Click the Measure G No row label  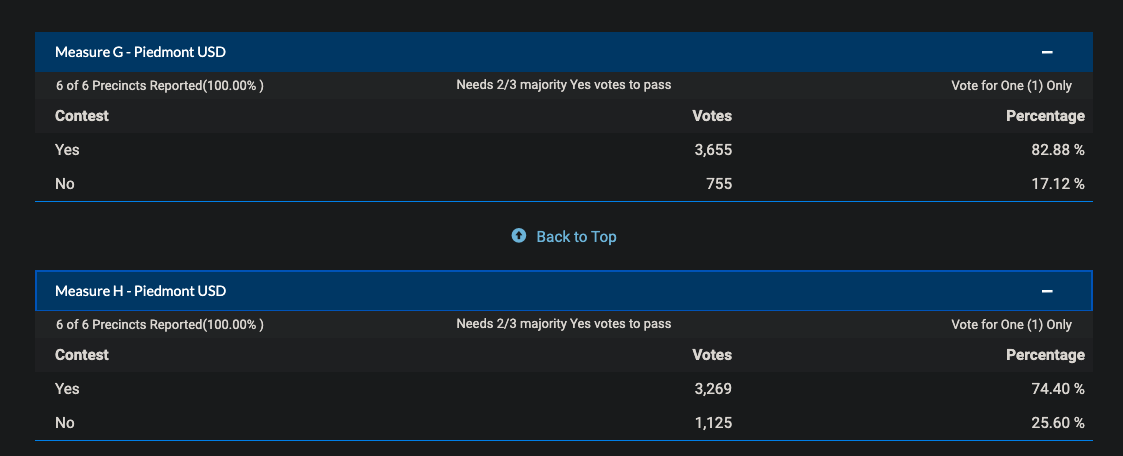click(64, 184)
